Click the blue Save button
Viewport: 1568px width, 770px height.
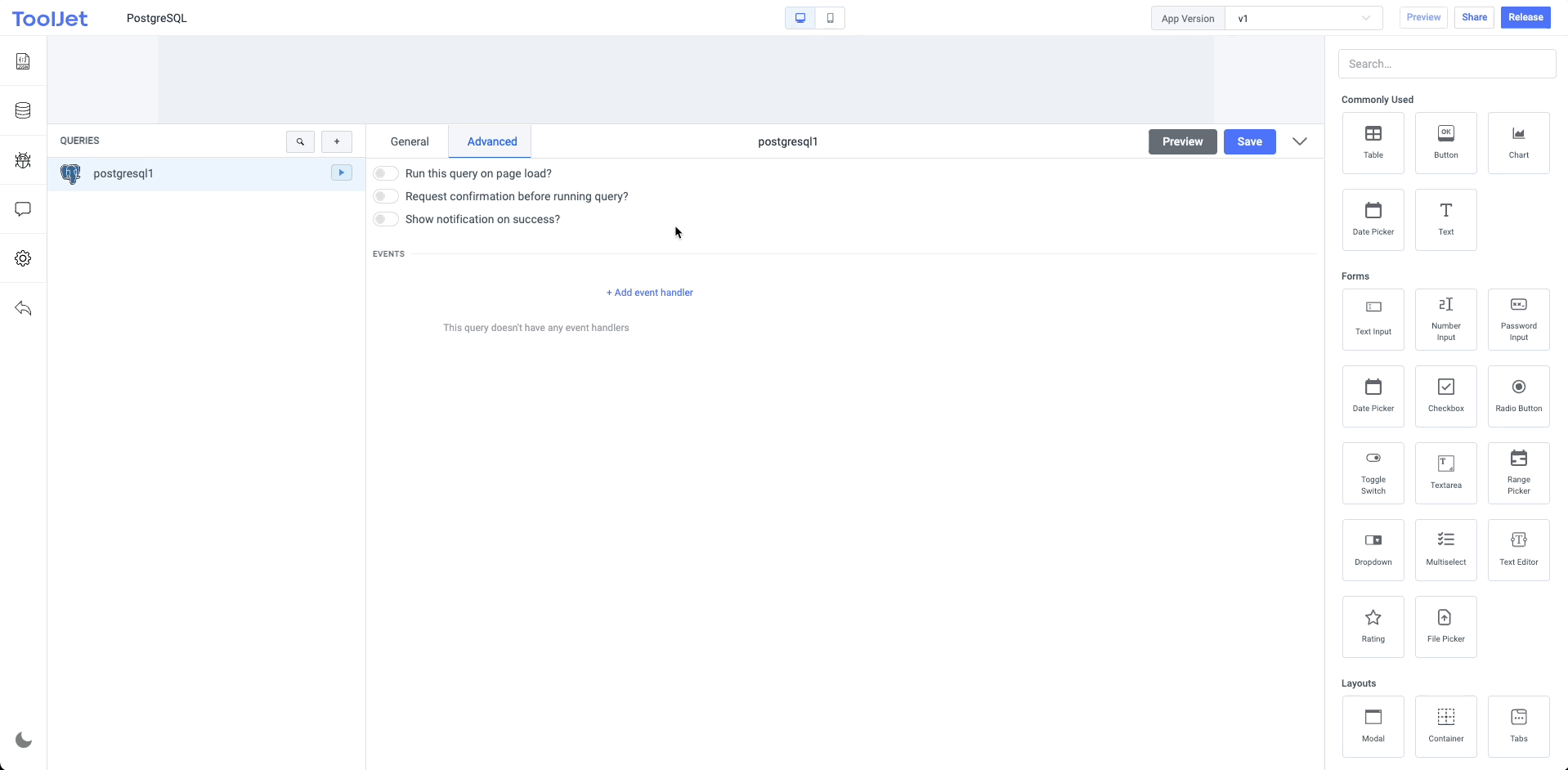pos(1249,141)
